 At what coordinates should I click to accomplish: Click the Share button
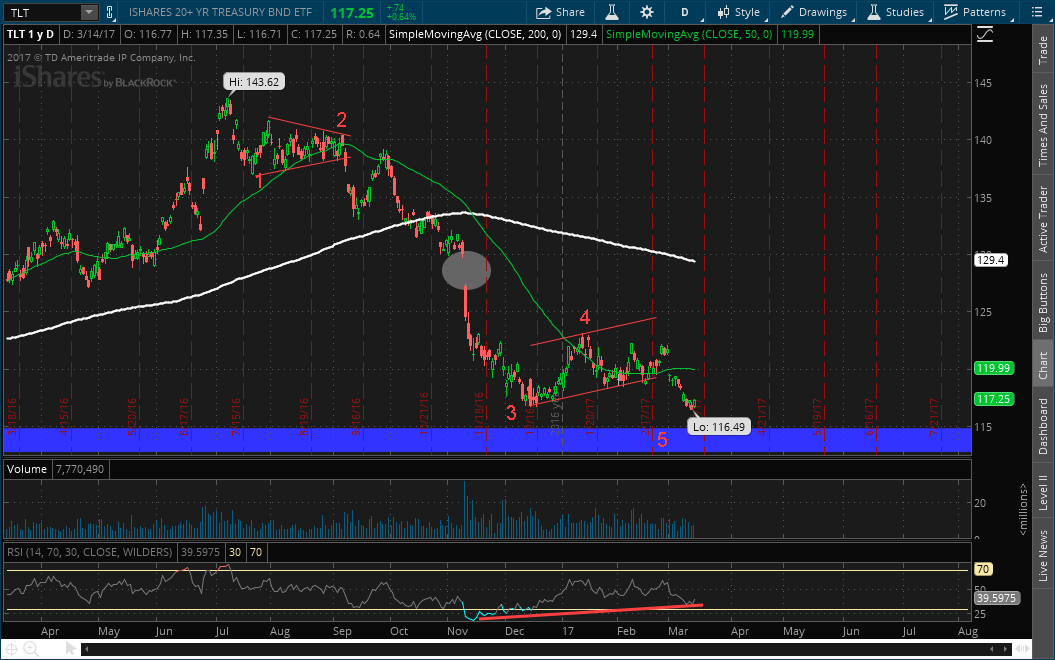click(560, 12)
